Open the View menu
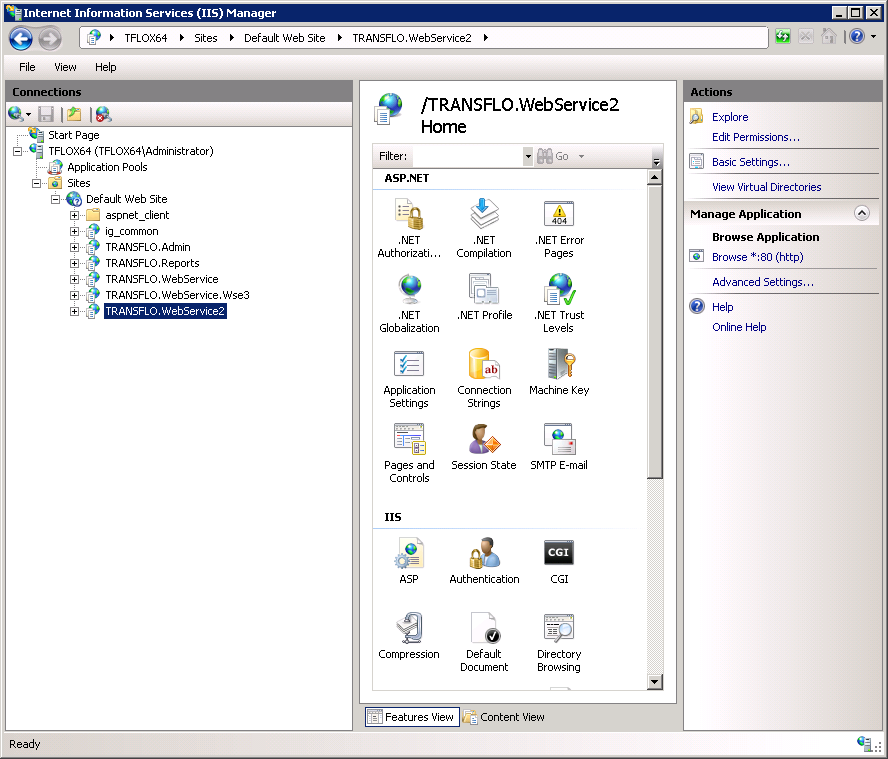 pyautogui.click(x=65, y=67)
